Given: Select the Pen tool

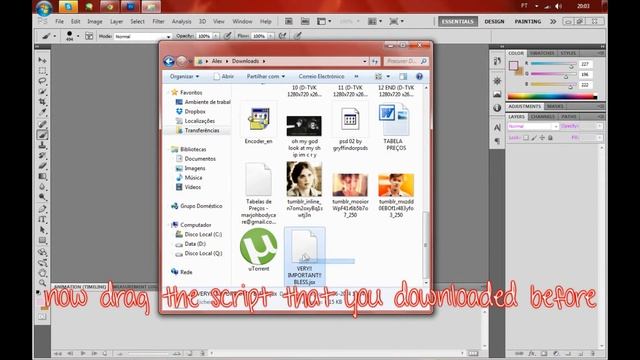Looking at the screenshot, I should [42, 209].
